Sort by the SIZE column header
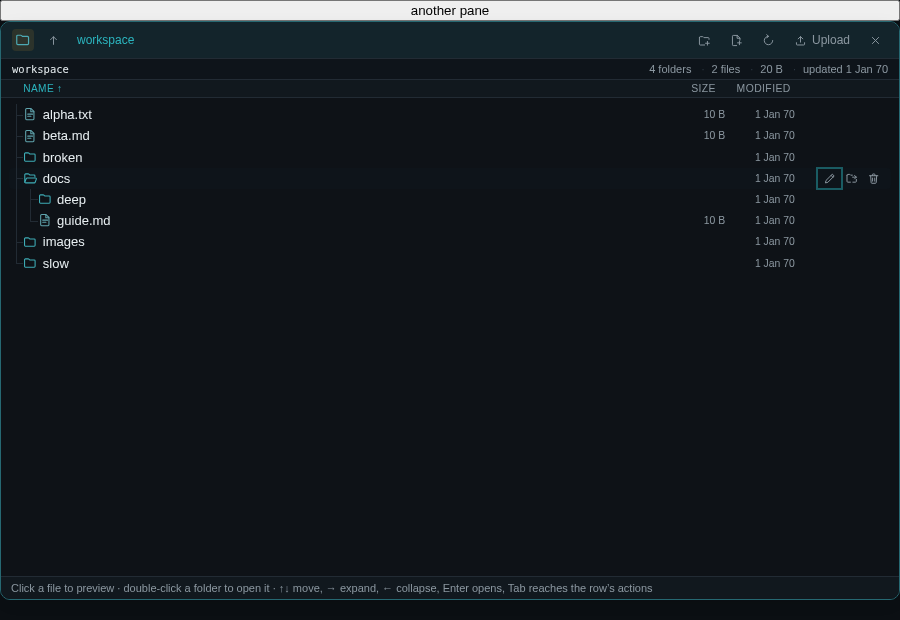This screenshot has height=620, width=900. click(703, 88)
